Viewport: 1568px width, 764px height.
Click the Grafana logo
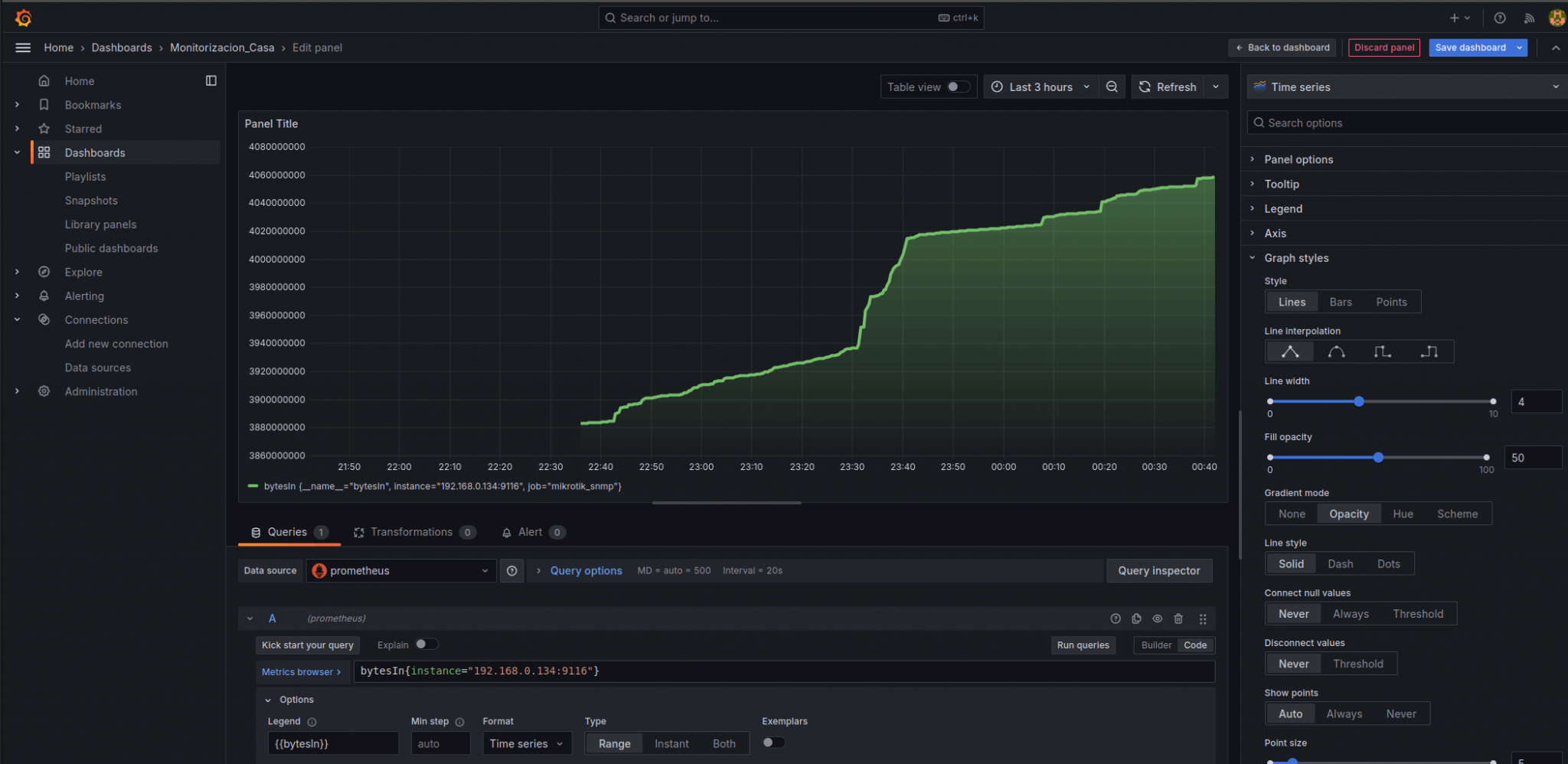pos(23,17)
